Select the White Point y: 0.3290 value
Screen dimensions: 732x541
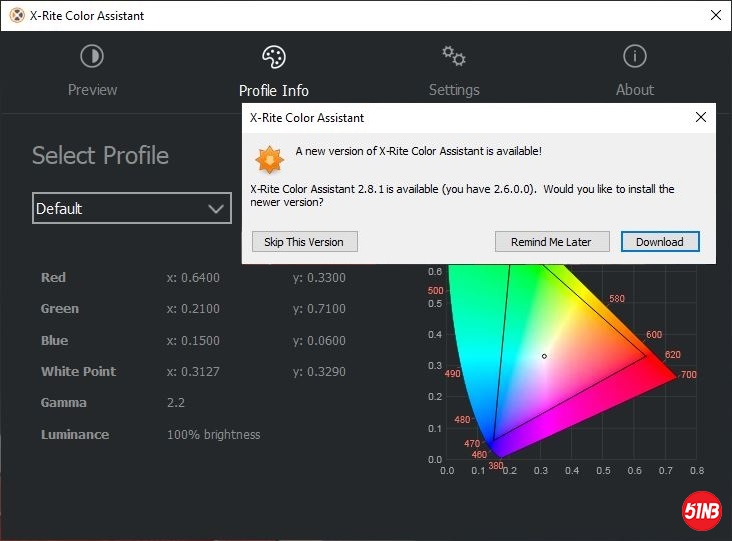[319, 372]
